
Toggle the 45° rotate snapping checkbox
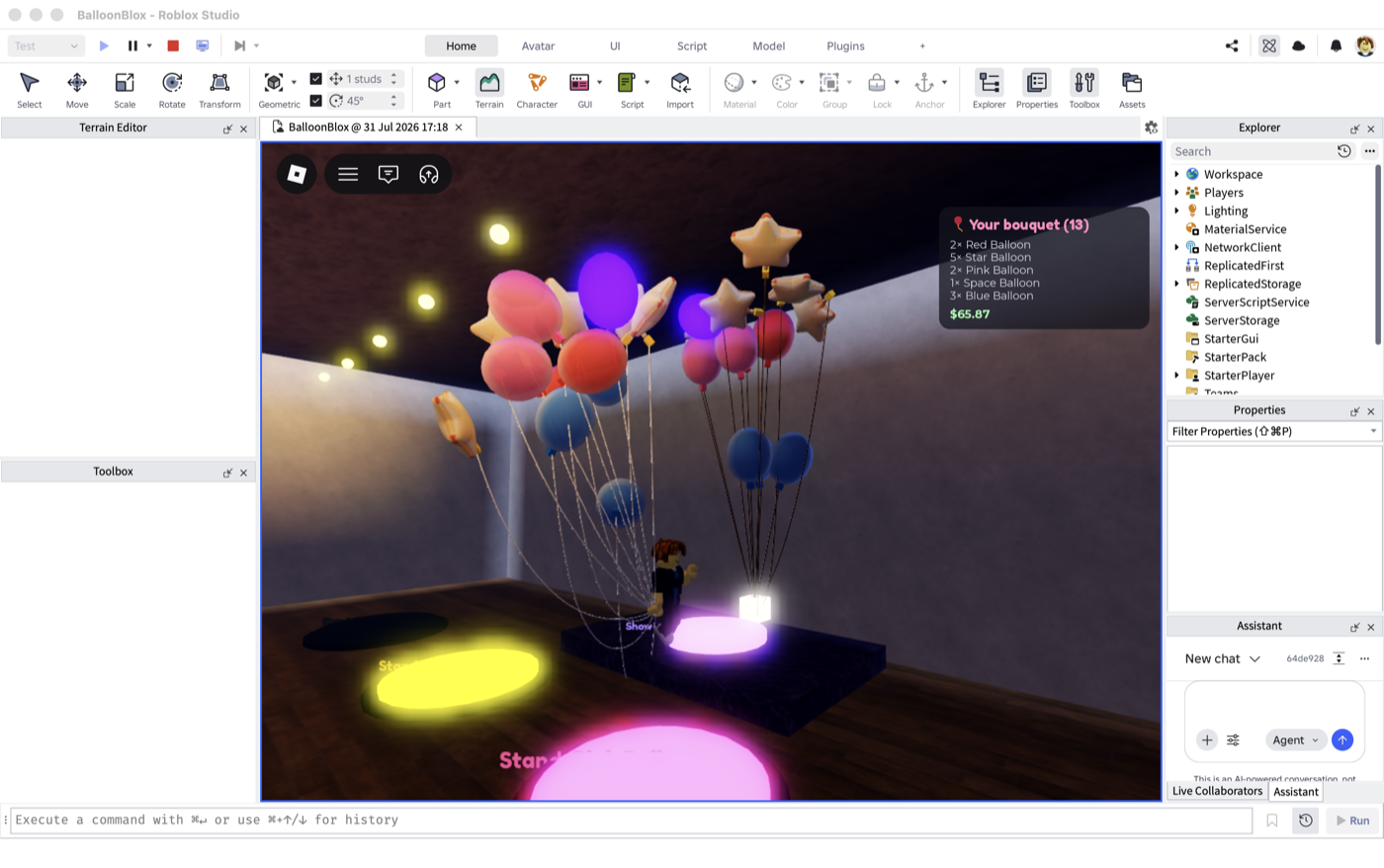click(x=316, y=101)
